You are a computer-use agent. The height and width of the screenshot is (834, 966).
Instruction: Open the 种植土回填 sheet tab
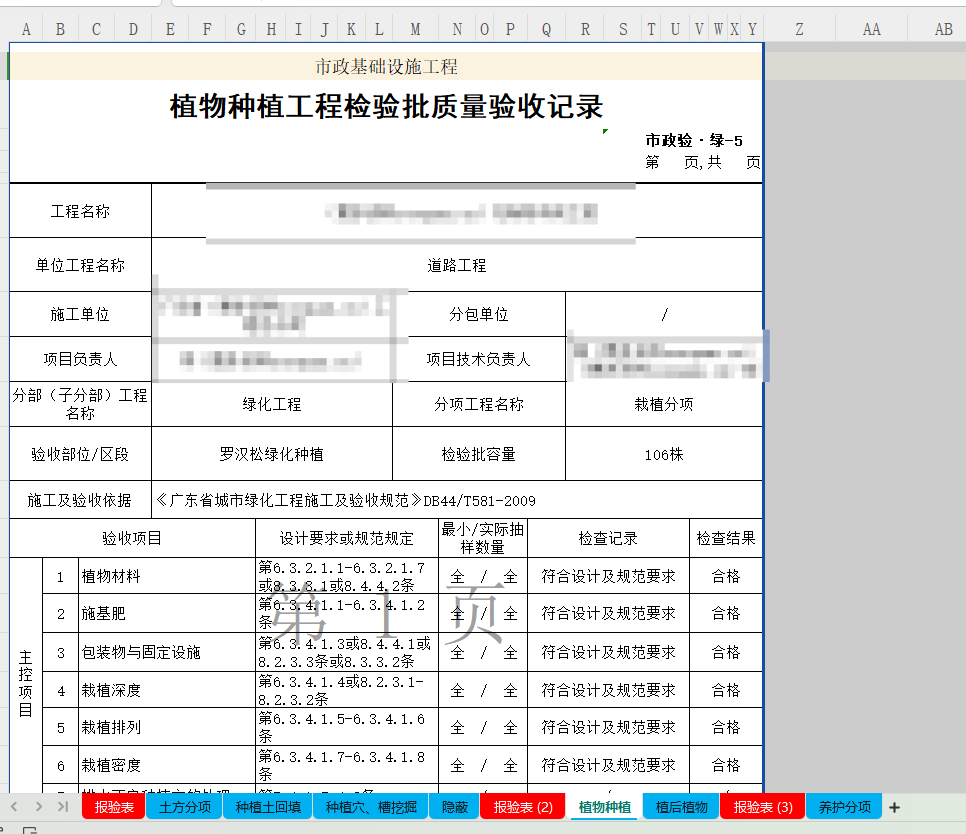[267, 807]
